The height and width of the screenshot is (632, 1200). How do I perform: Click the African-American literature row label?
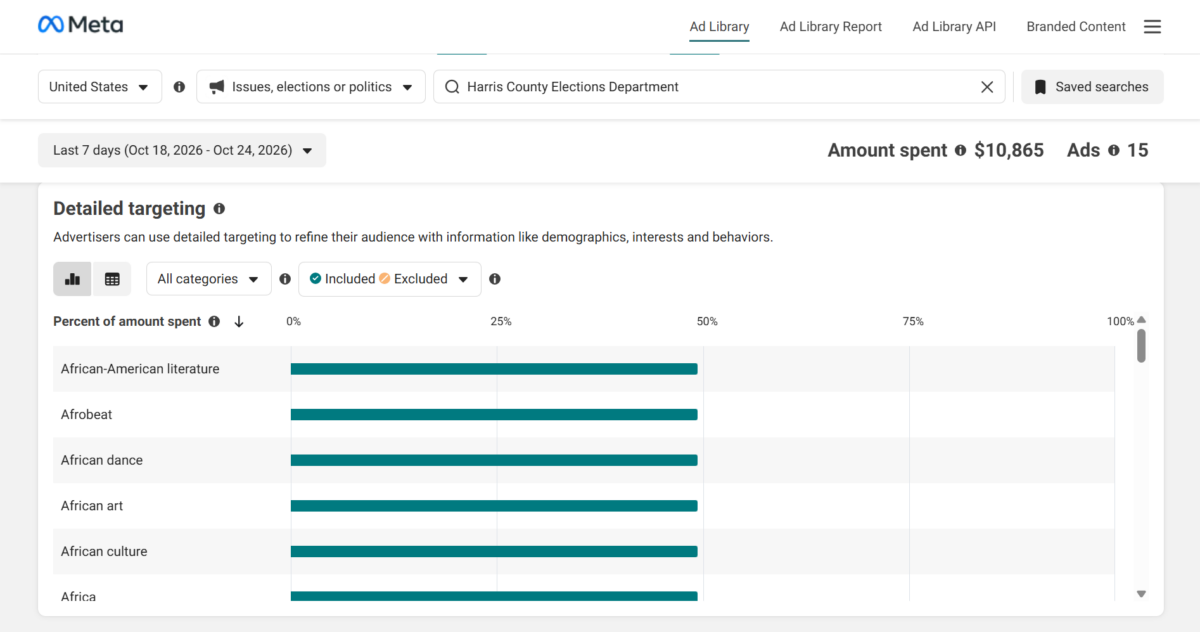click(x=140, y=369)
